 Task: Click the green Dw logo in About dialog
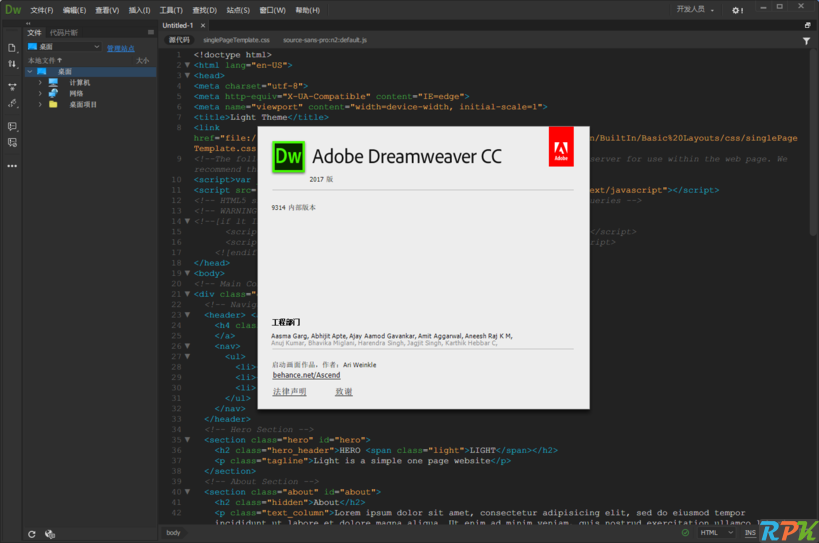click(288, 157)
